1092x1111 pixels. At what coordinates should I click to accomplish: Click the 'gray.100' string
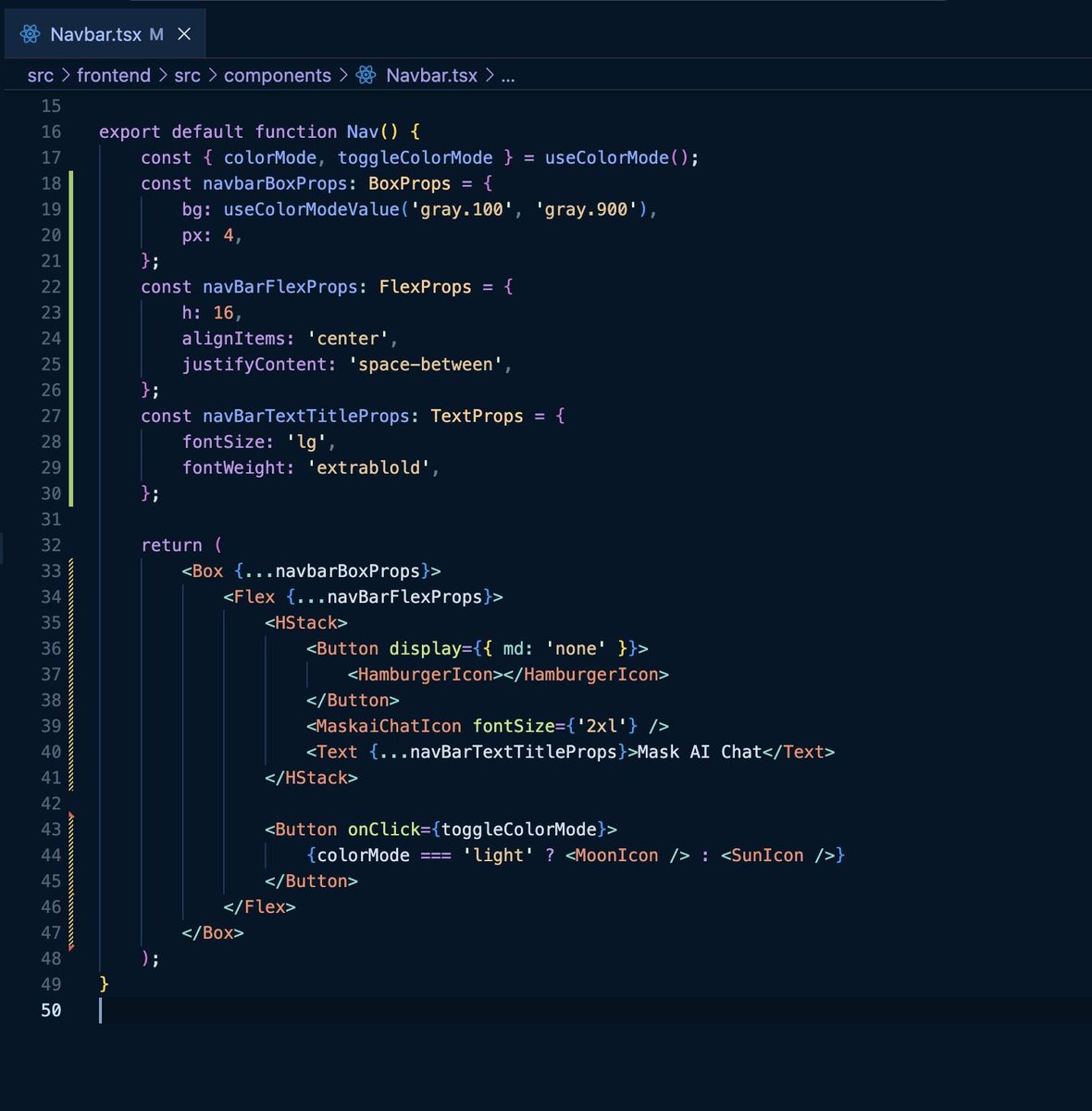(x=462, y=209)
